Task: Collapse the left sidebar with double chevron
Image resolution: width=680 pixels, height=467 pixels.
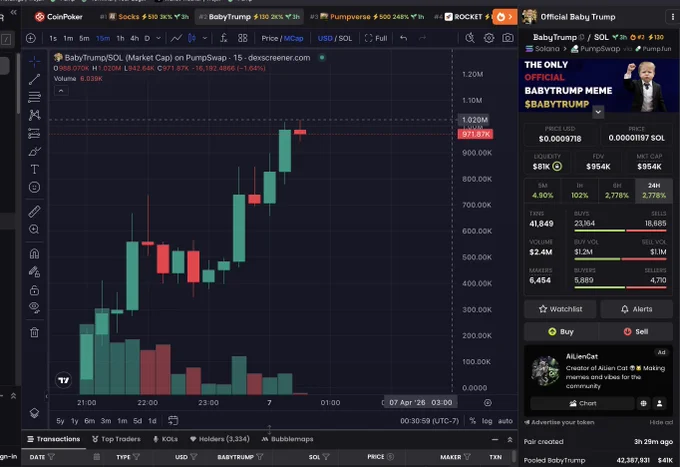Action: tap(13, 12)
